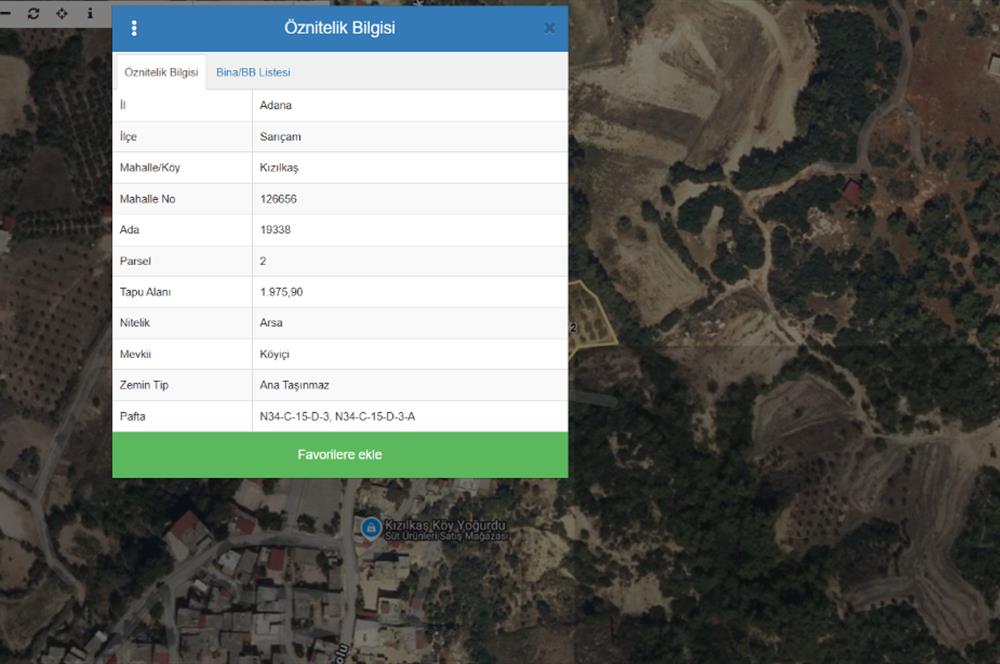Viewport: 1000px width, 664px height.
Task: Click the Ada value 19338
Action: point(276,230)
